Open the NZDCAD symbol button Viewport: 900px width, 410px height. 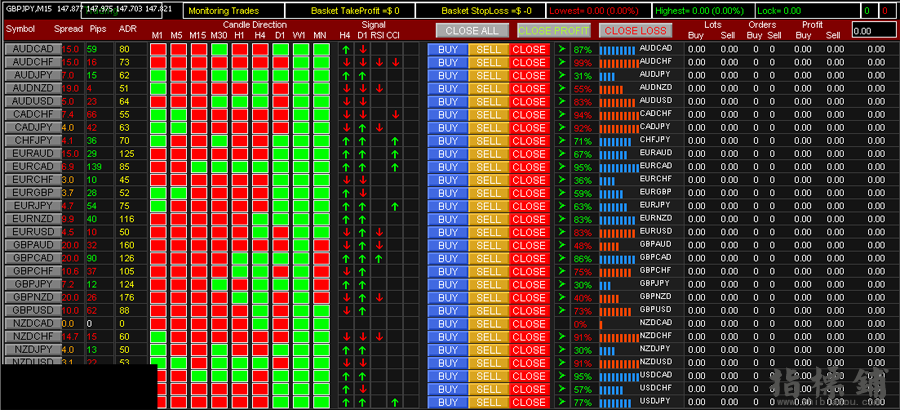(x=33, y=323)
